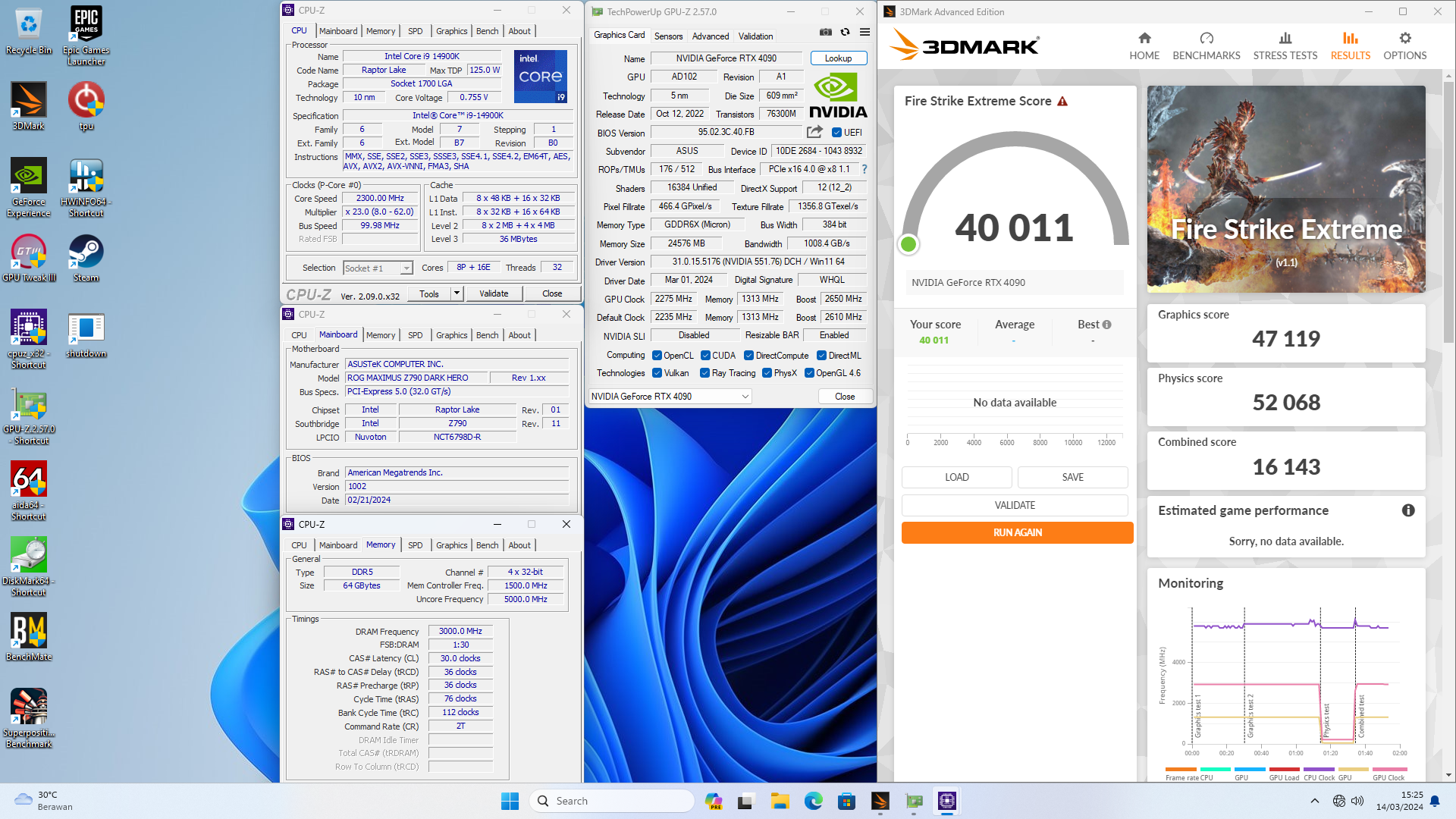Image resolution: width=1456 pixels, height=819 pixels.
Task: Open 3DMark BENCHMARKS section
Action: [1207, 46]
